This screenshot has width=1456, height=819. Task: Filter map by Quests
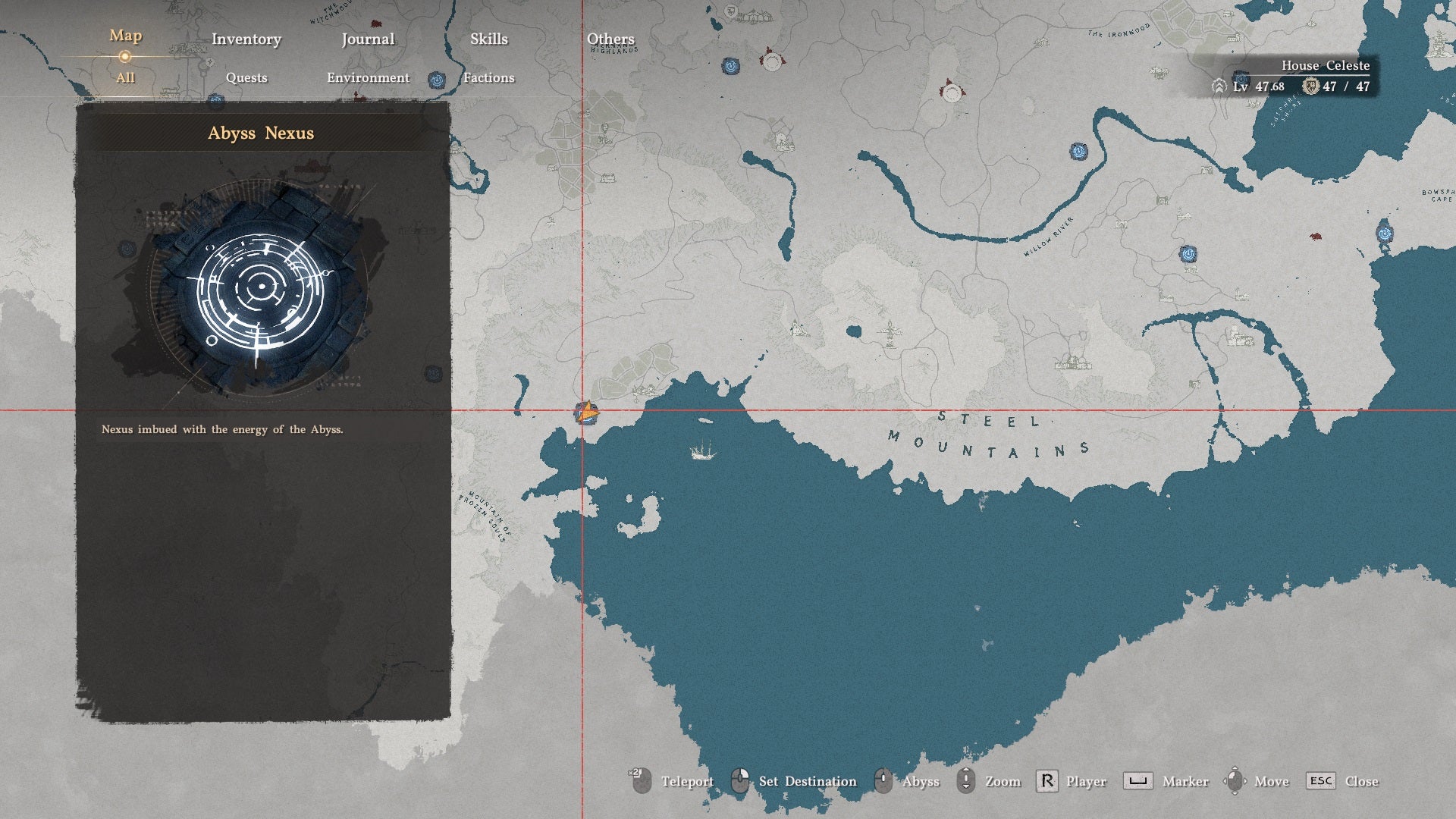click(x=246, y=77)
